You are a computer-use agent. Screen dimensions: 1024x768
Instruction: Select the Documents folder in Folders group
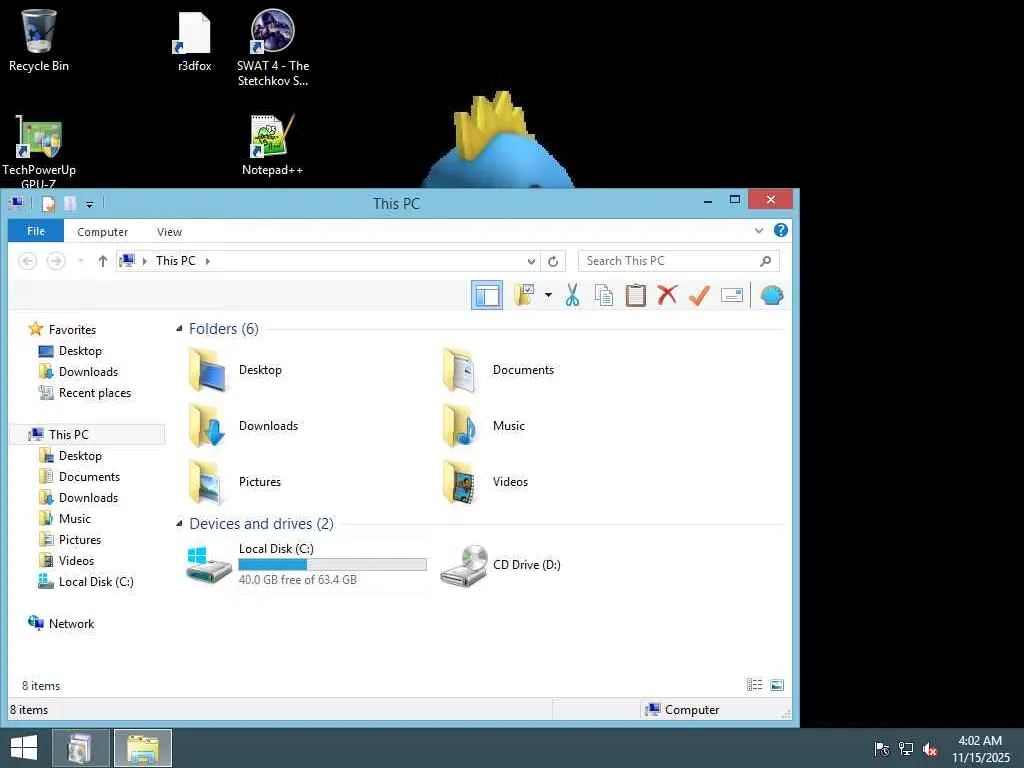[499, 370]
